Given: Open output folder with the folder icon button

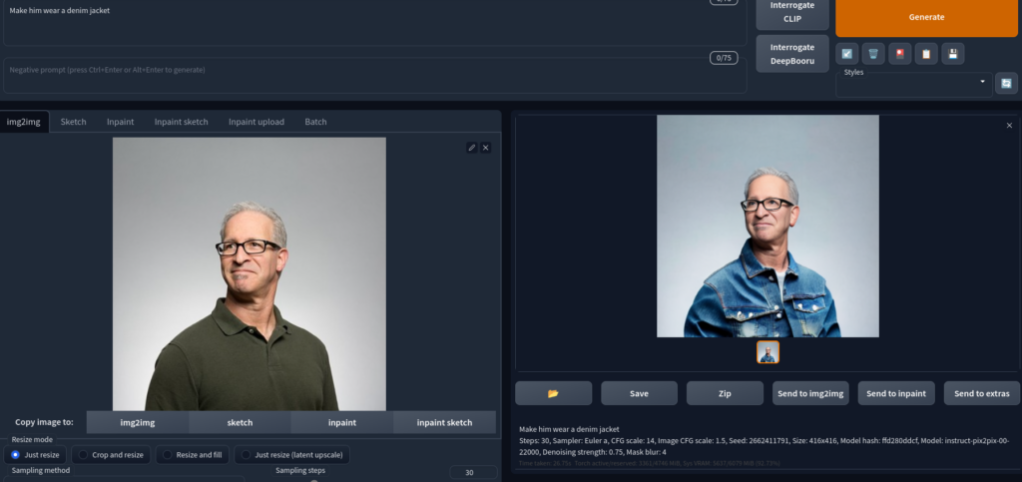Looking at the screenshot, I should point(553,393).
